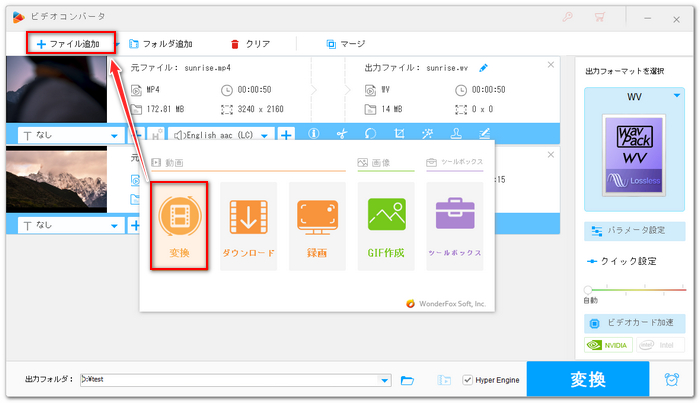This screenshot has width=700, height=403.
Task: Open subtitle dropdown なし on second video
Action: (x=71, y=225)
